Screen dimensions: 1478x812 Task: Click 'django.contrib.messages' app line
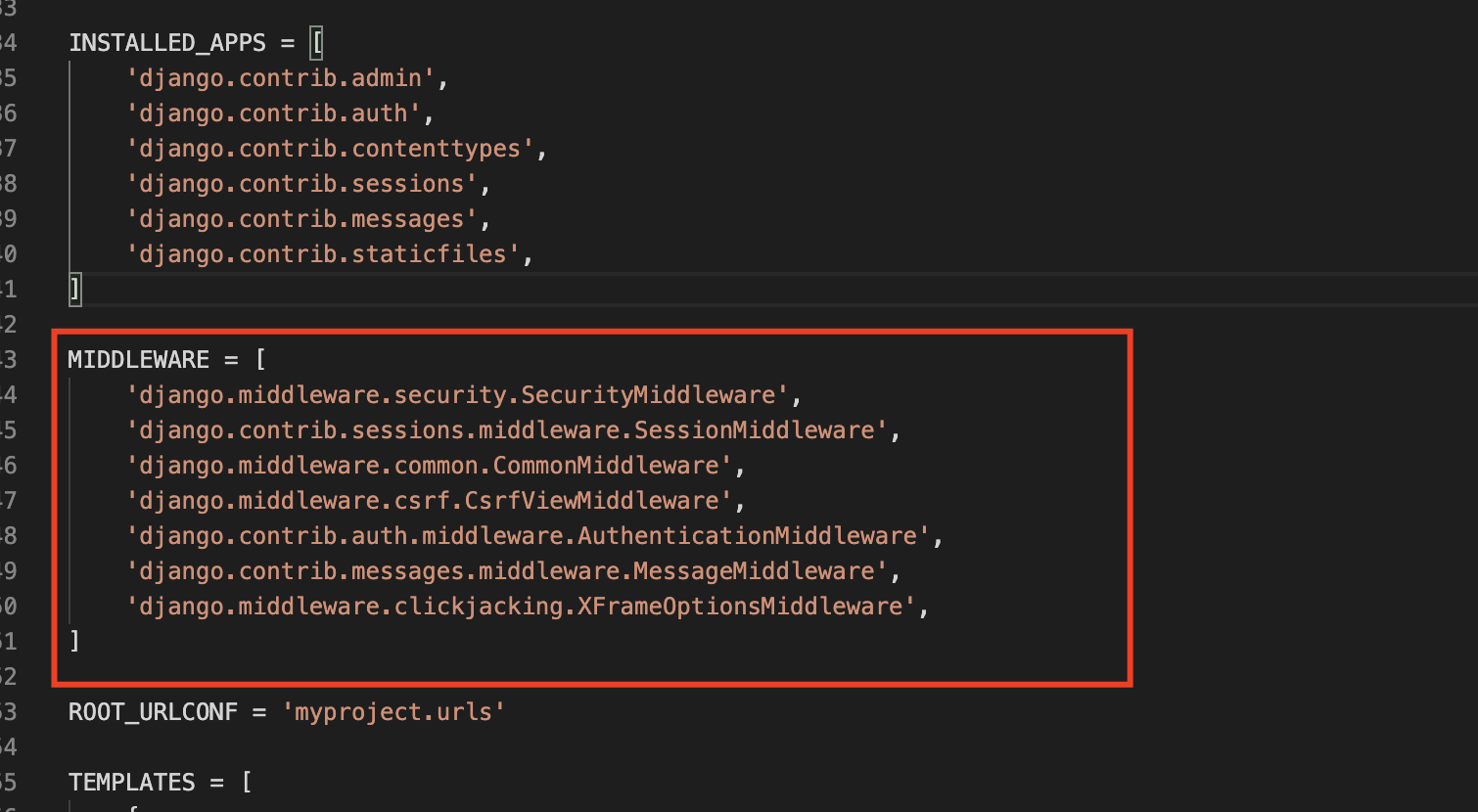tap(301, 219)
